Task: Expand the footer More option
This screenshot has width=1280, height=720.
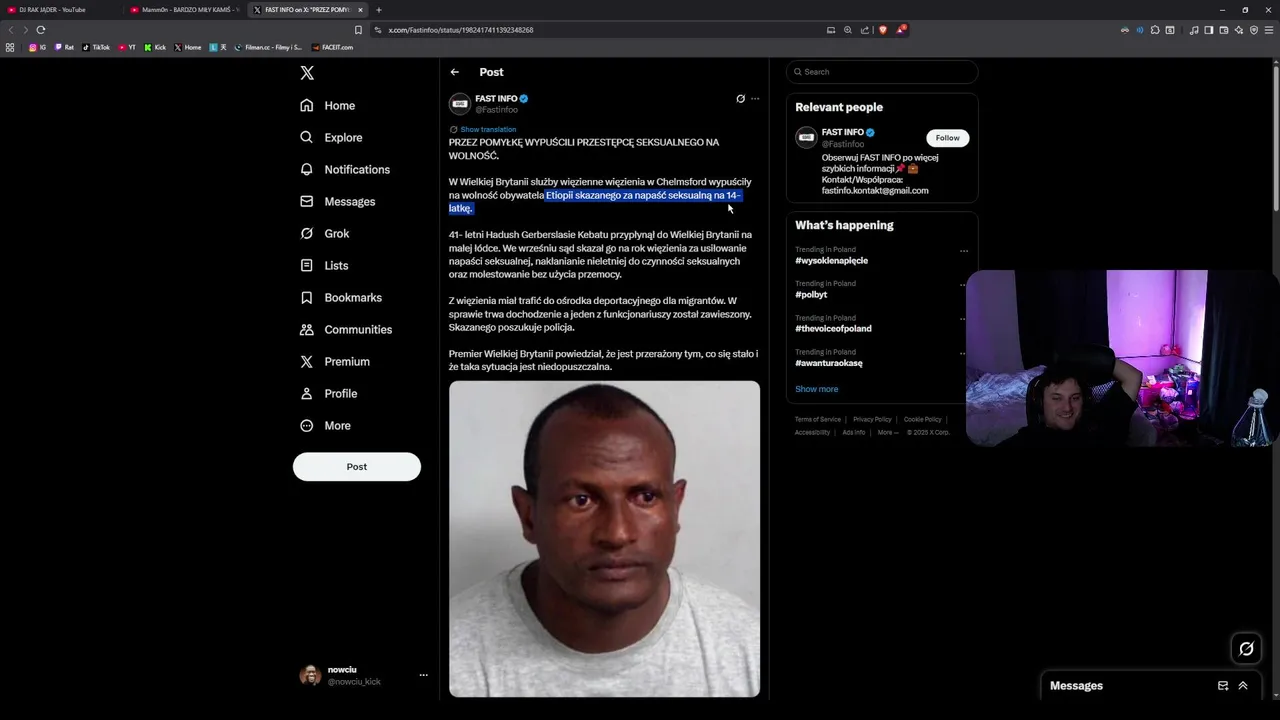Action: (x=886, y=432)
